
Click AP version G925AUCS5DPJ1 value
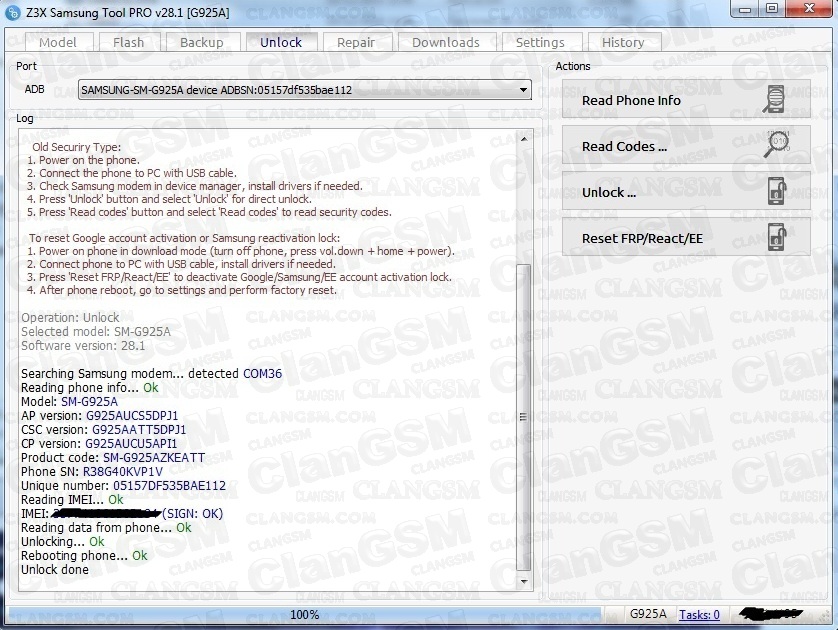click(x=132, y=416)
